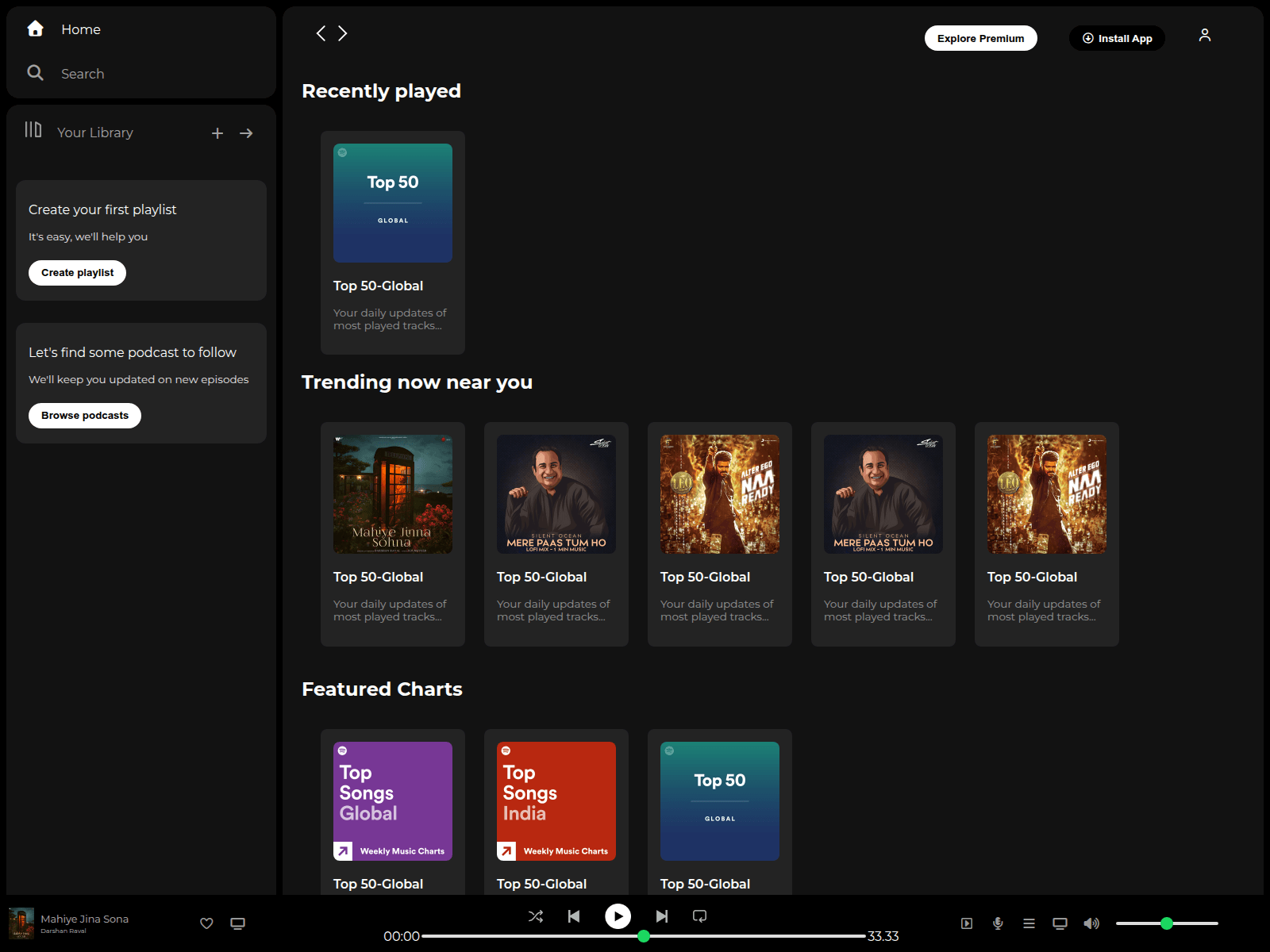1270x952 pixels.
Task: Click Install App button
Action: (1117, 38)
